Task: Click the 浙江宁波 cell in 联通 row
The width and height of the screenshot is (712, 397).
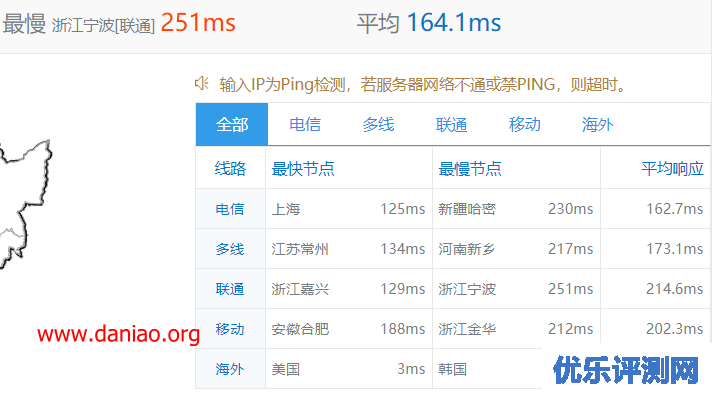Action: pyautogui.click(x=467, y=289)
